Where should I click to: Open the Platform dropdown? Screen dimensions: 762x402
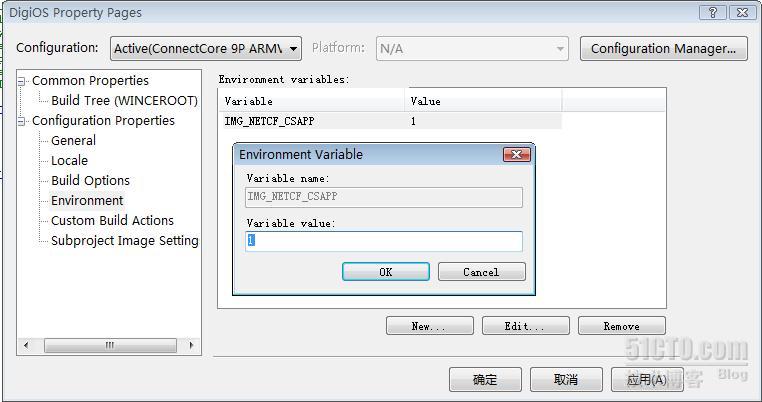472,49
